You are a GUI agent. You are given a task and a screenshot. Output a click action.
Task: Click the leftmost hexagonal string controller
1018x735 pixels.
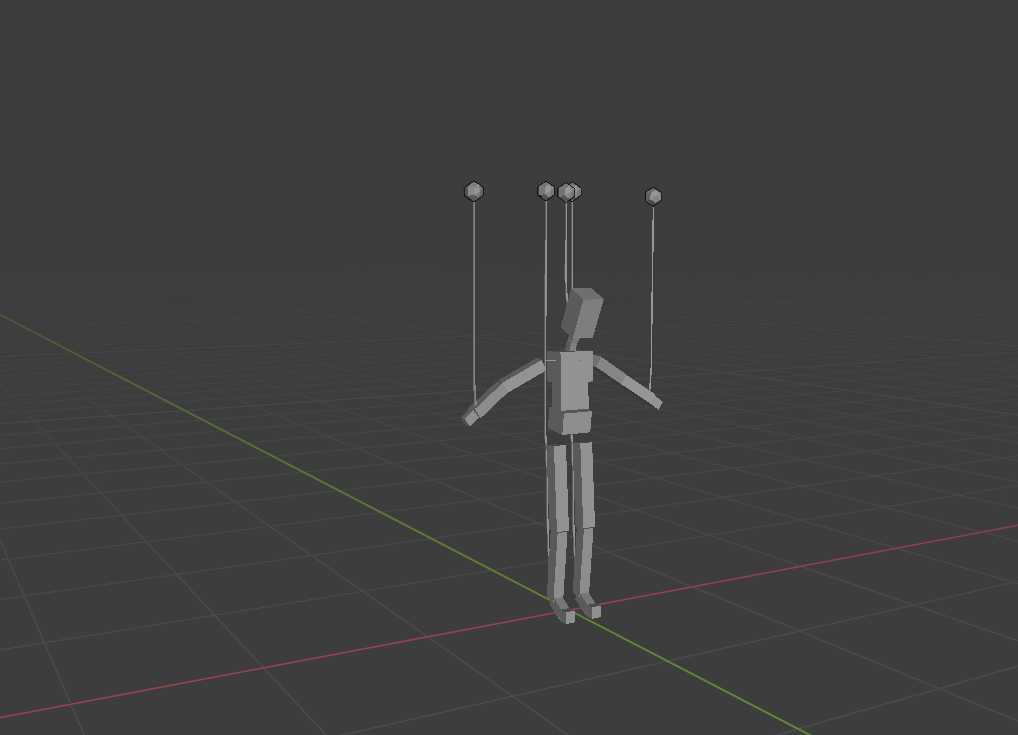click(x=472, y=189)
